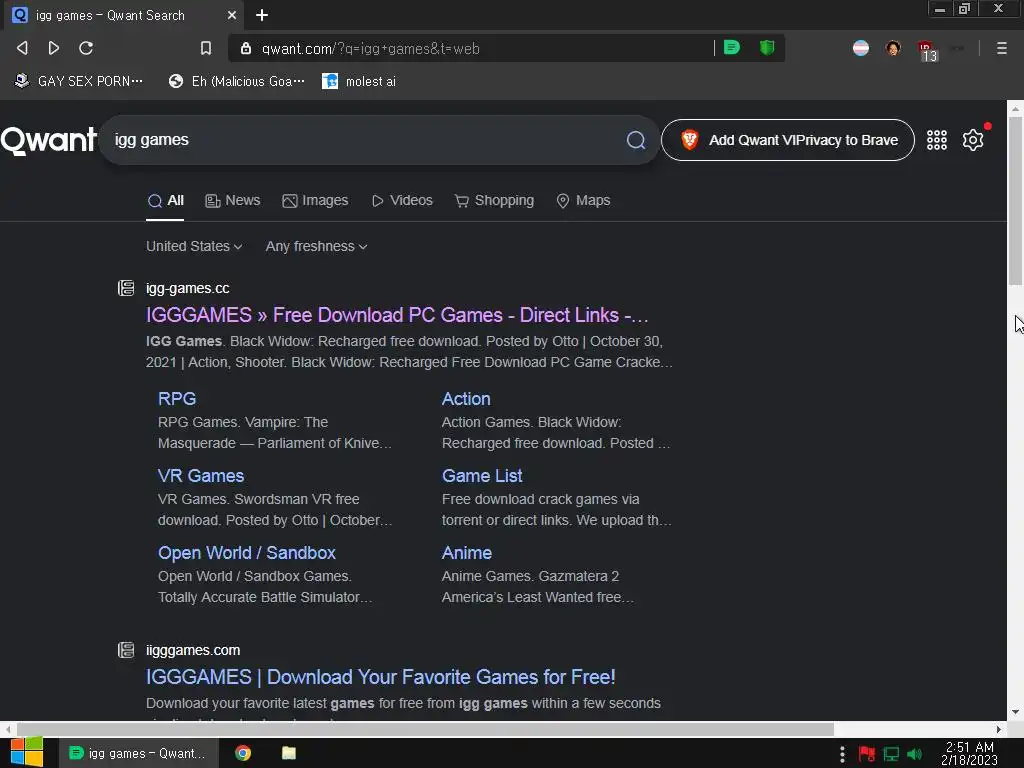Open the Anime sublink
Viewport: 1024px width, 768px height.
click(467, 552)
